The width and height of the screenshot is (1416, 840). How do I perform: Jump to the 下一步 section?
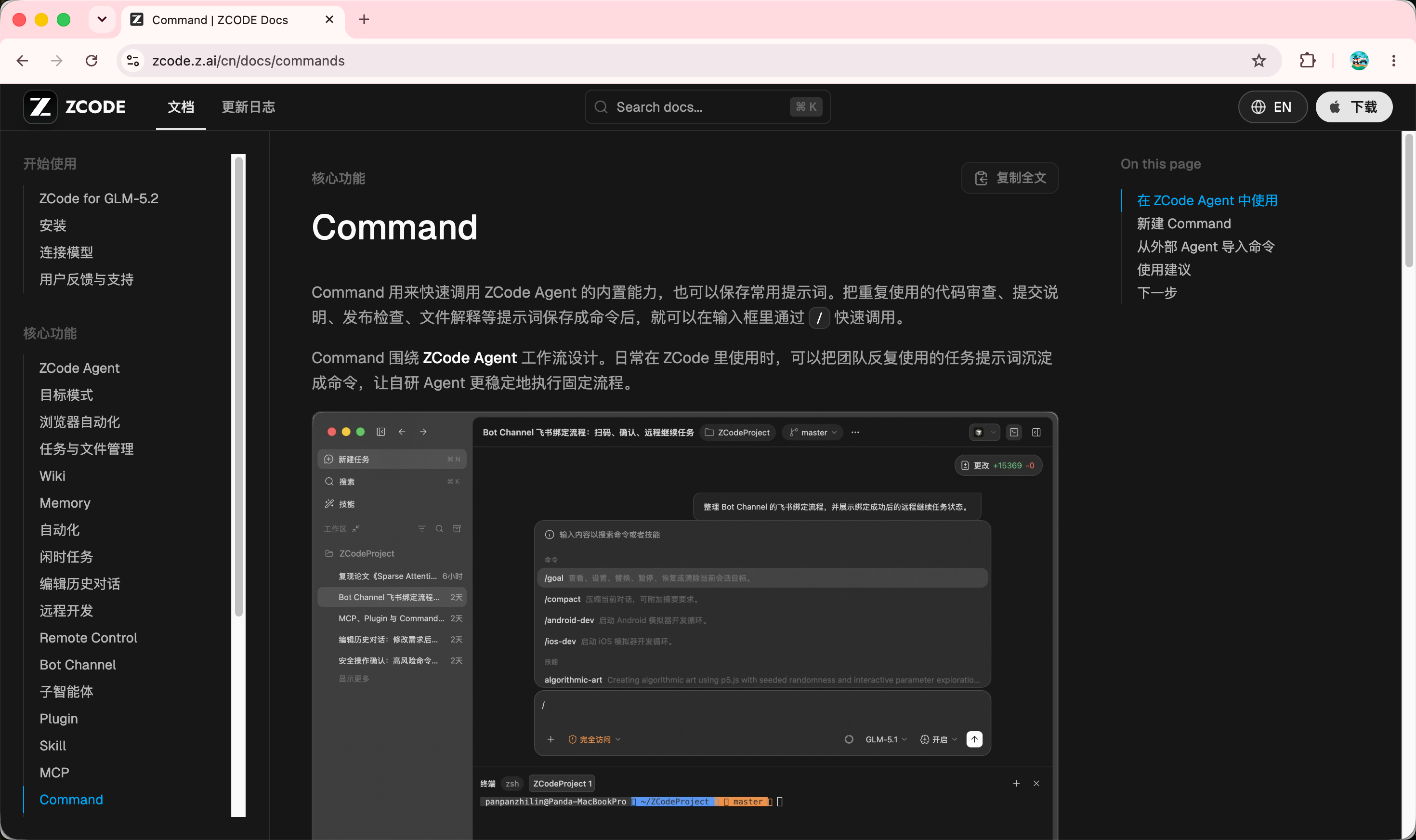click(1157, 293)
